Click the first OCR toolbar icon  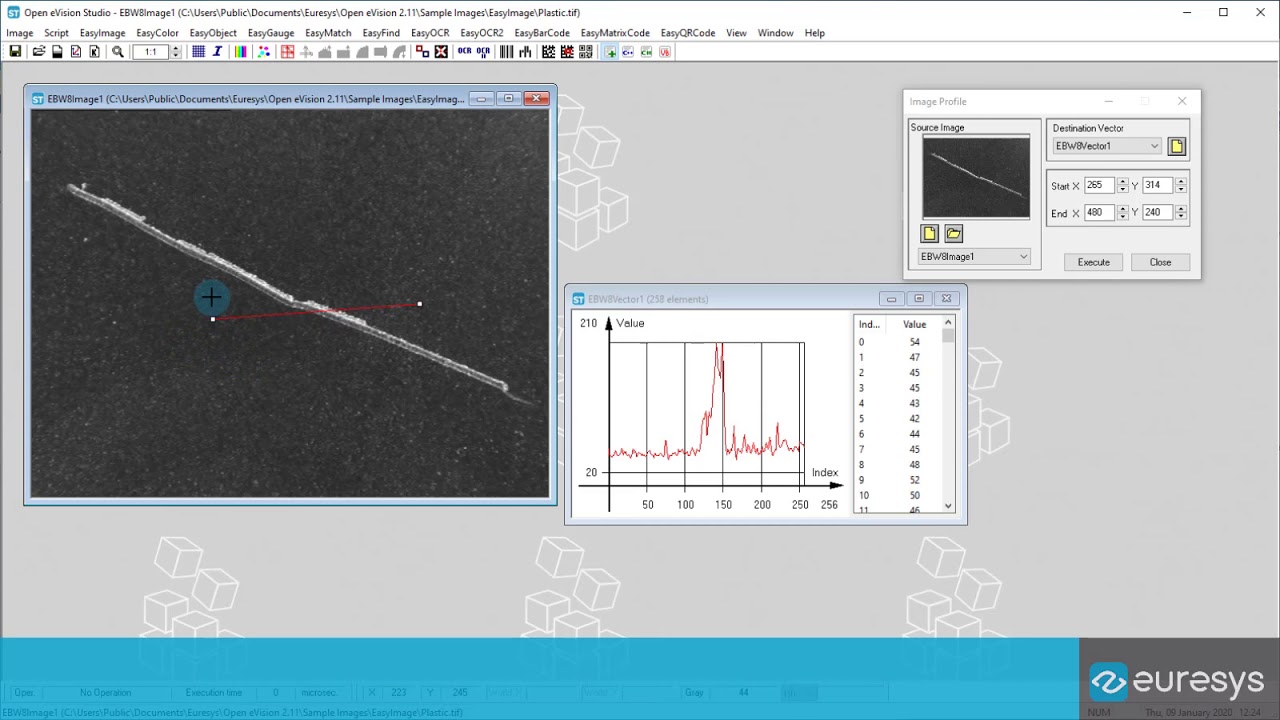465,51
